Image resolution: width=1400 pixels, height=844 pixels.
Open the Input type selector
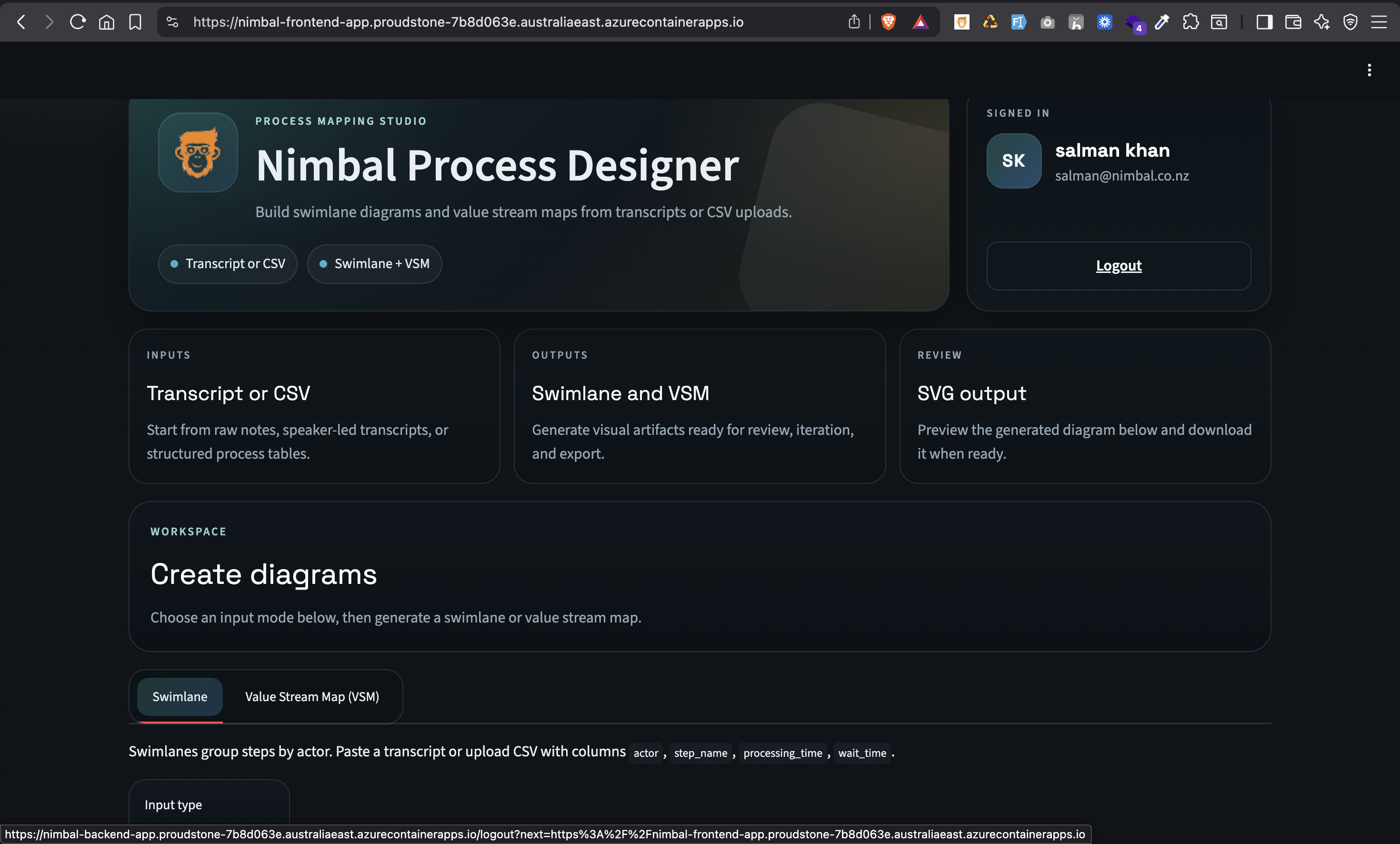click(209, 805)
